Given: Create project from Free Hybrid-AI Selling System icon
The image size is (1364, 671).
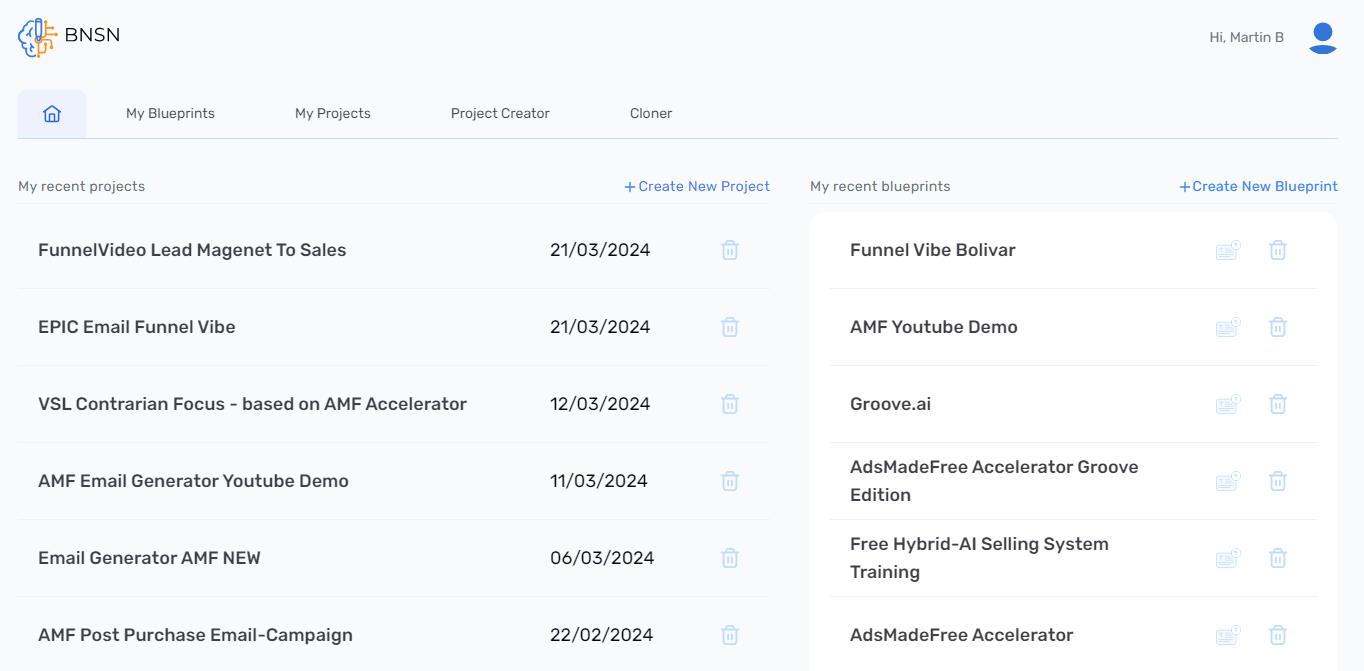Looking at the screenshot, I should pyautogui.click(x=1228, y=558).
